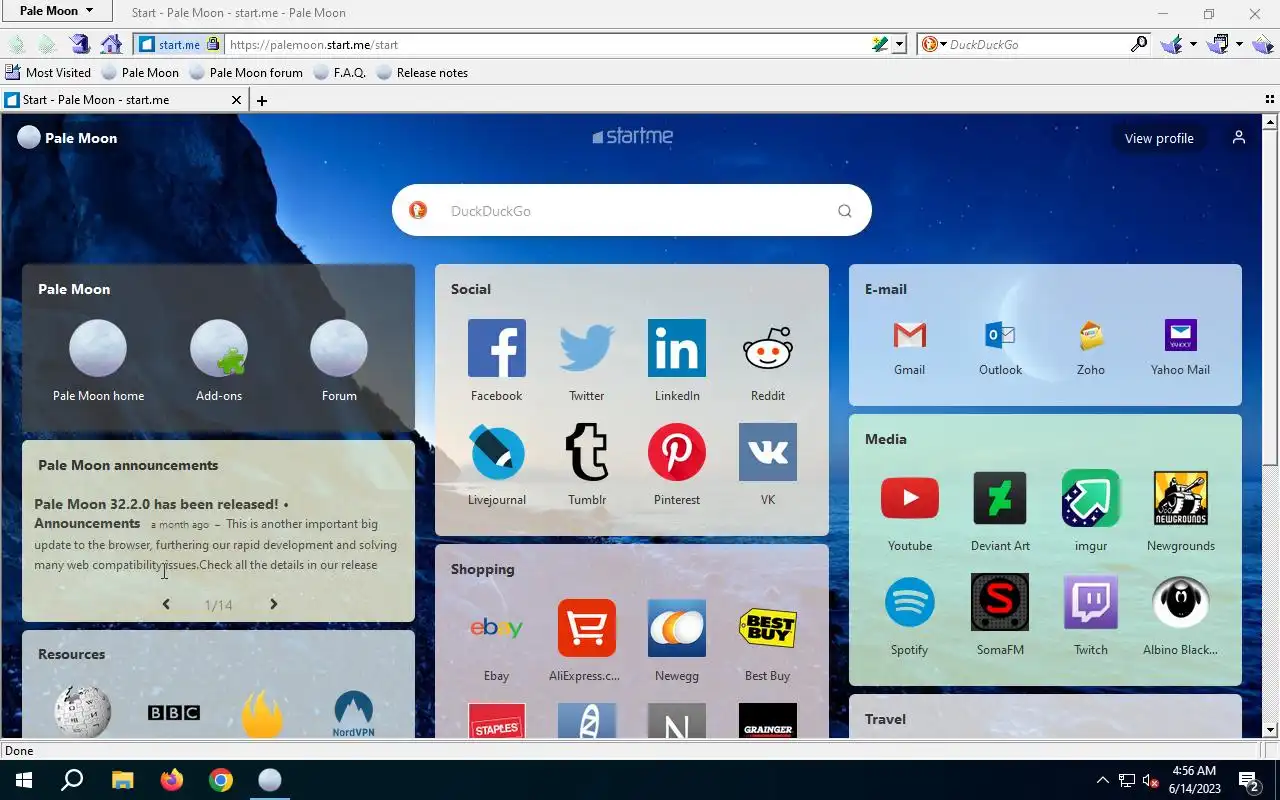1280x800 pixels.
Task: Open the Zoho mail icon
Action: click(x=1091, y=335)
